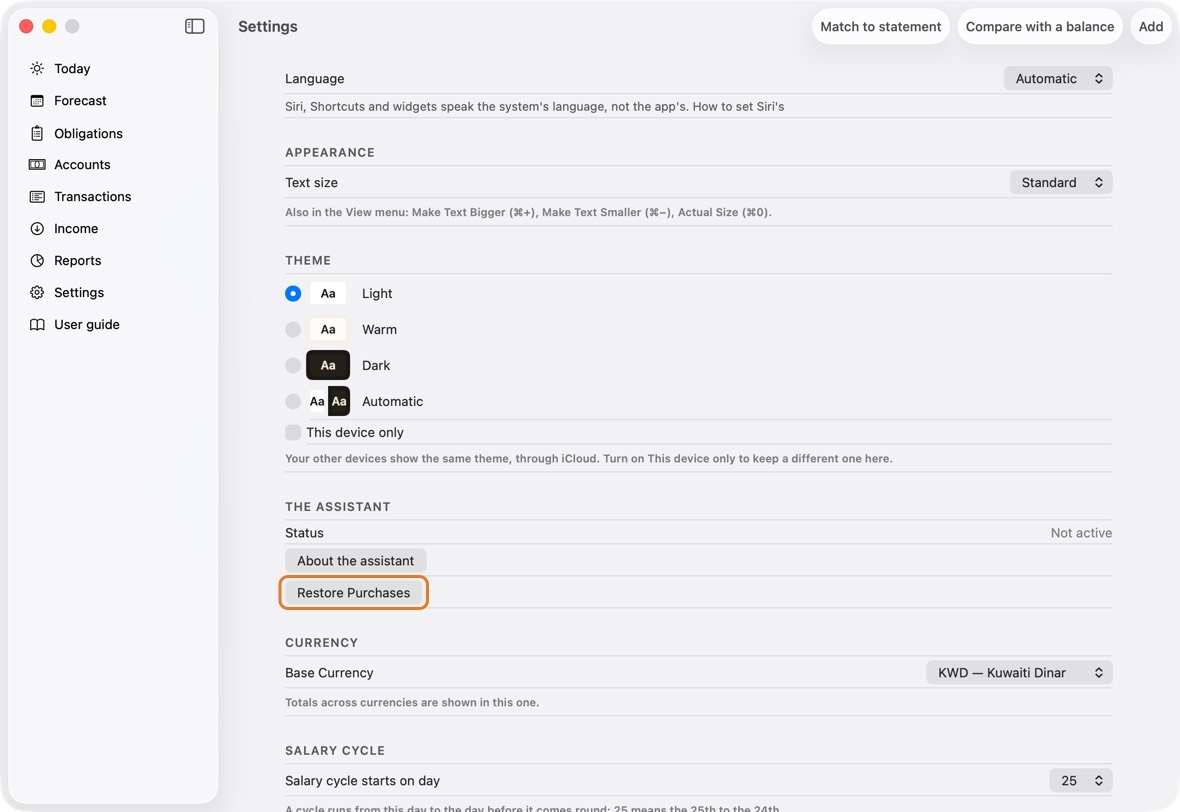Click the Transactions list icon
Screen dimensions: 1180x812
click(x=37, y=196)
